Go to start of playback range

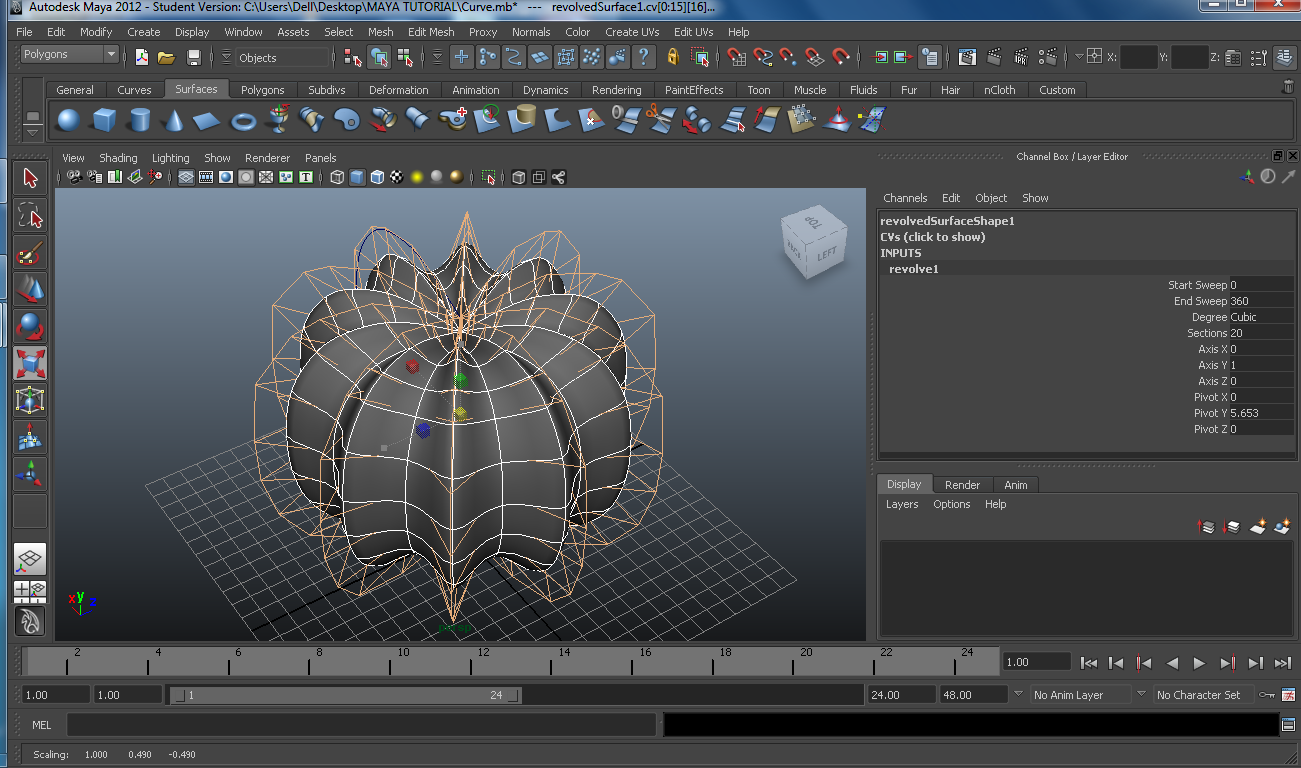click(1090, 662)
